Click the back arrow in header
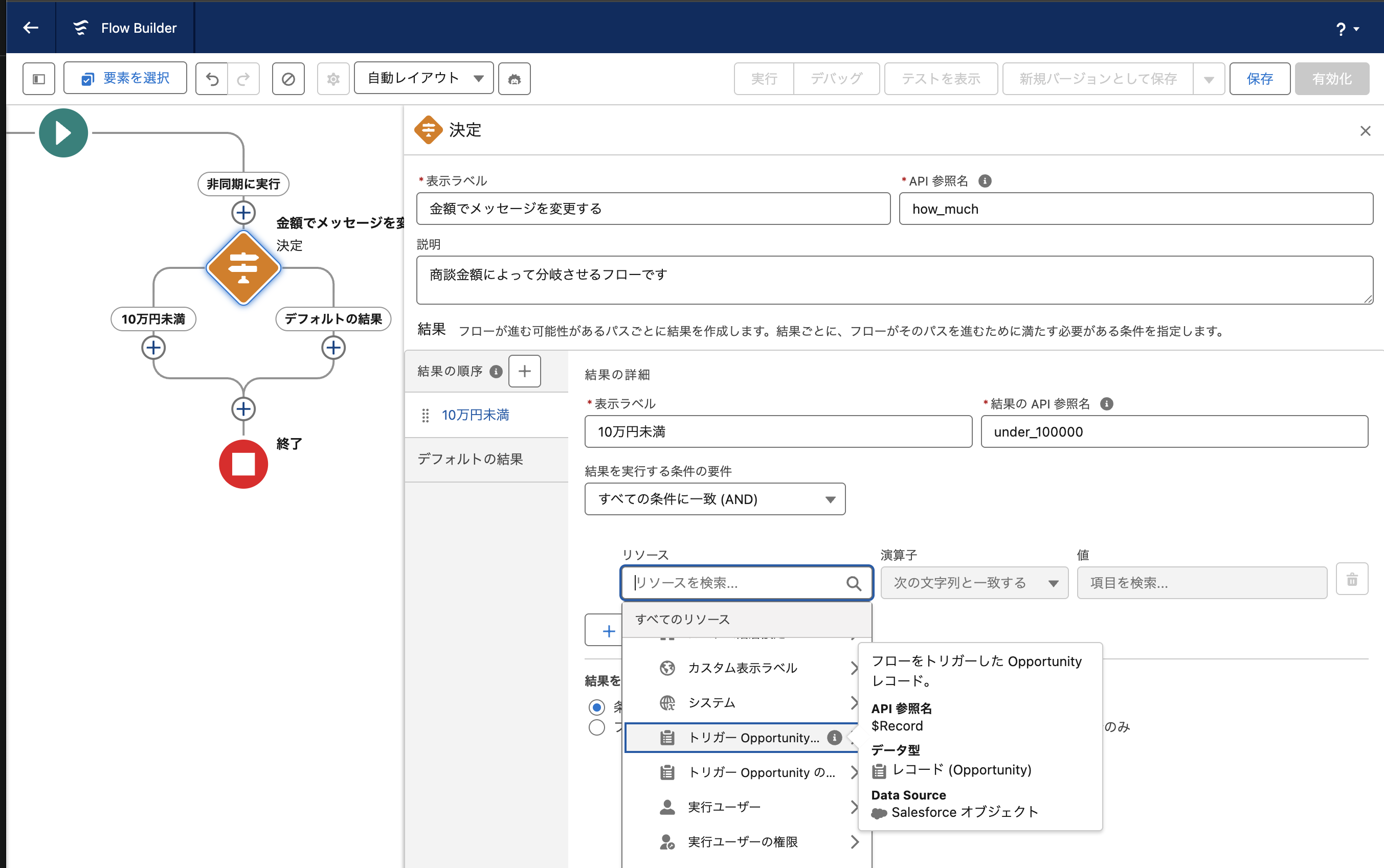 click(31, 28)
